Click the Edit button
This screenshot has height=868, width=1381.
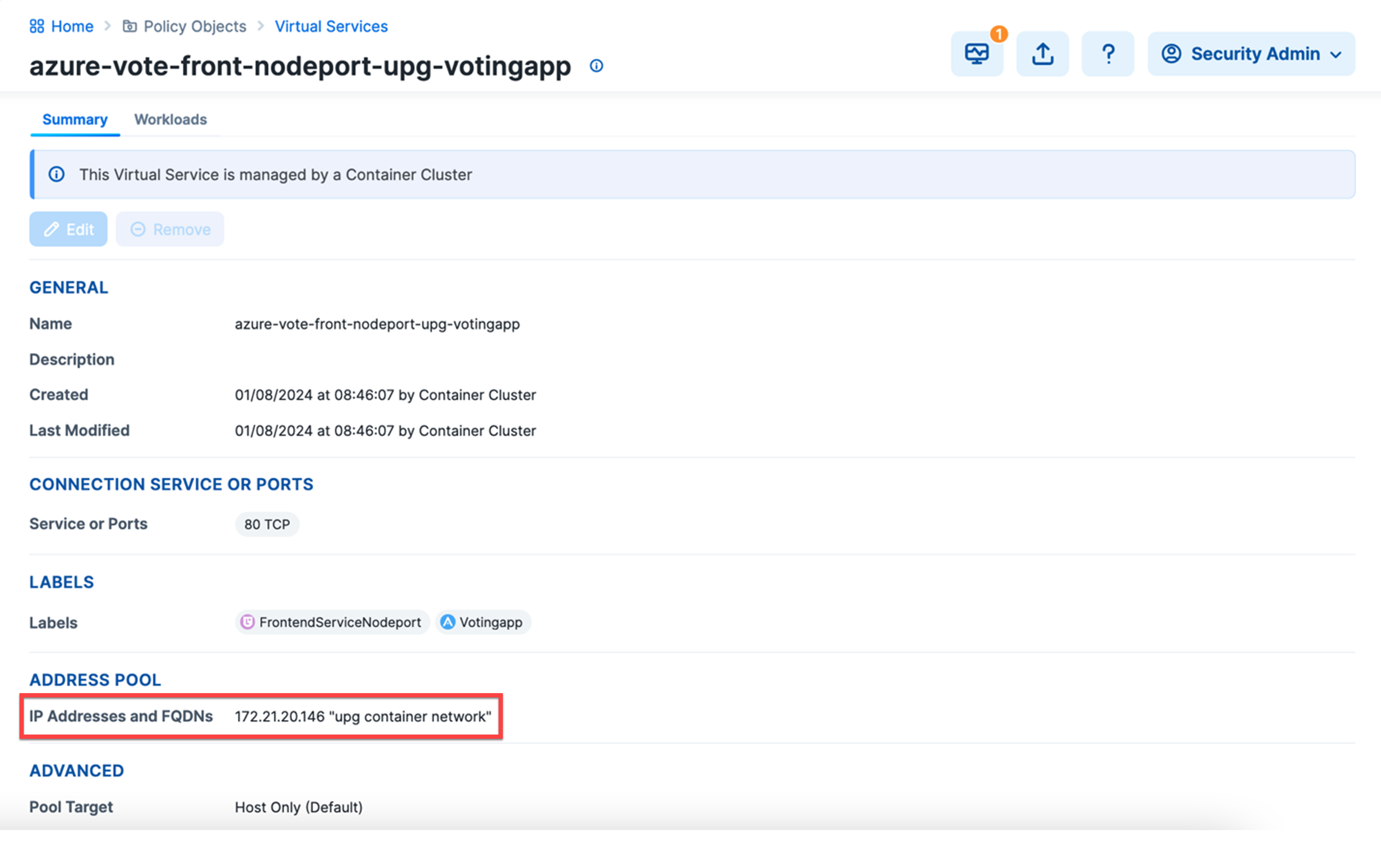click(68, 229)
